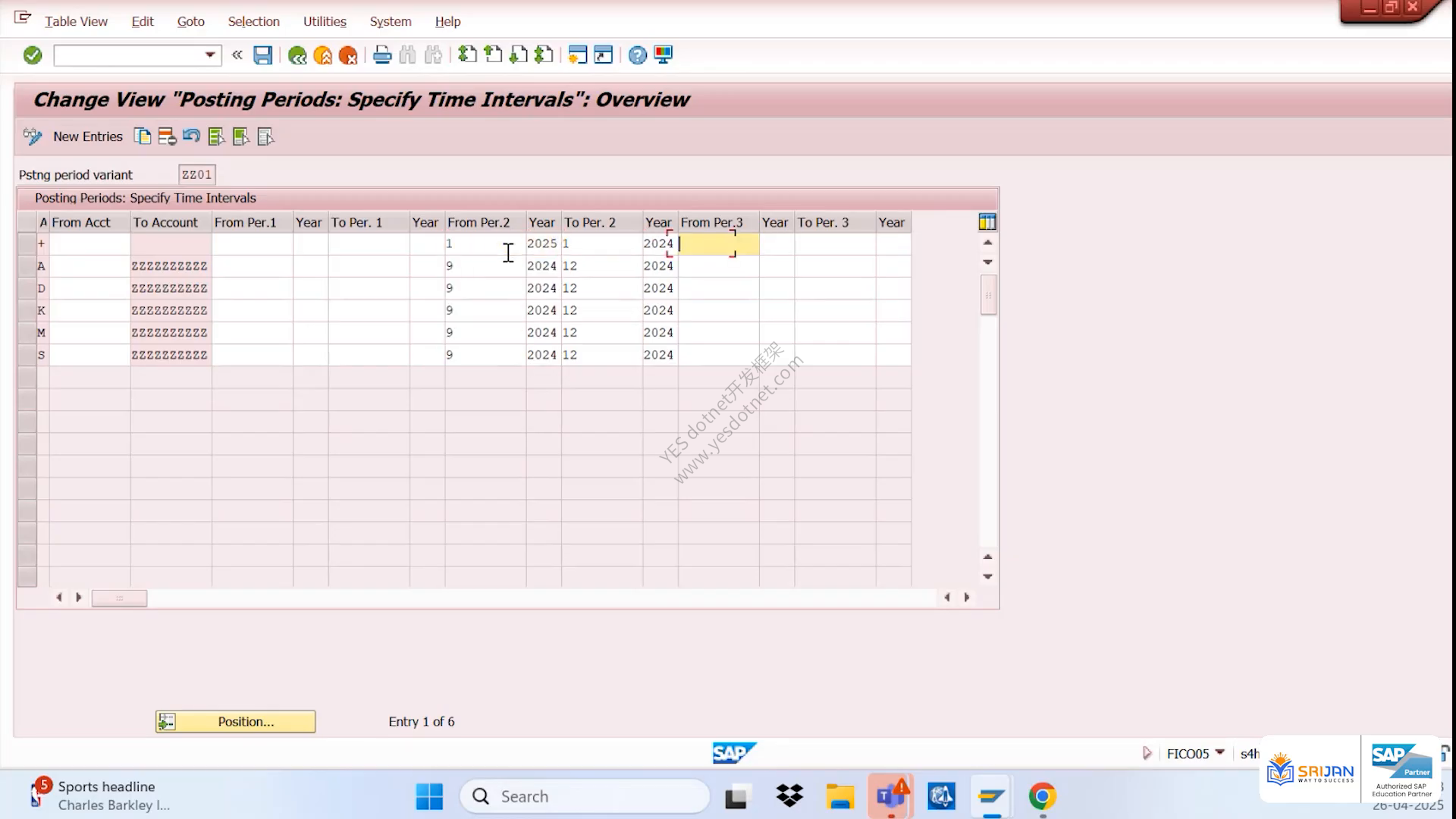
Task: Expand the command field dropdown arrow
Action: 210,55
